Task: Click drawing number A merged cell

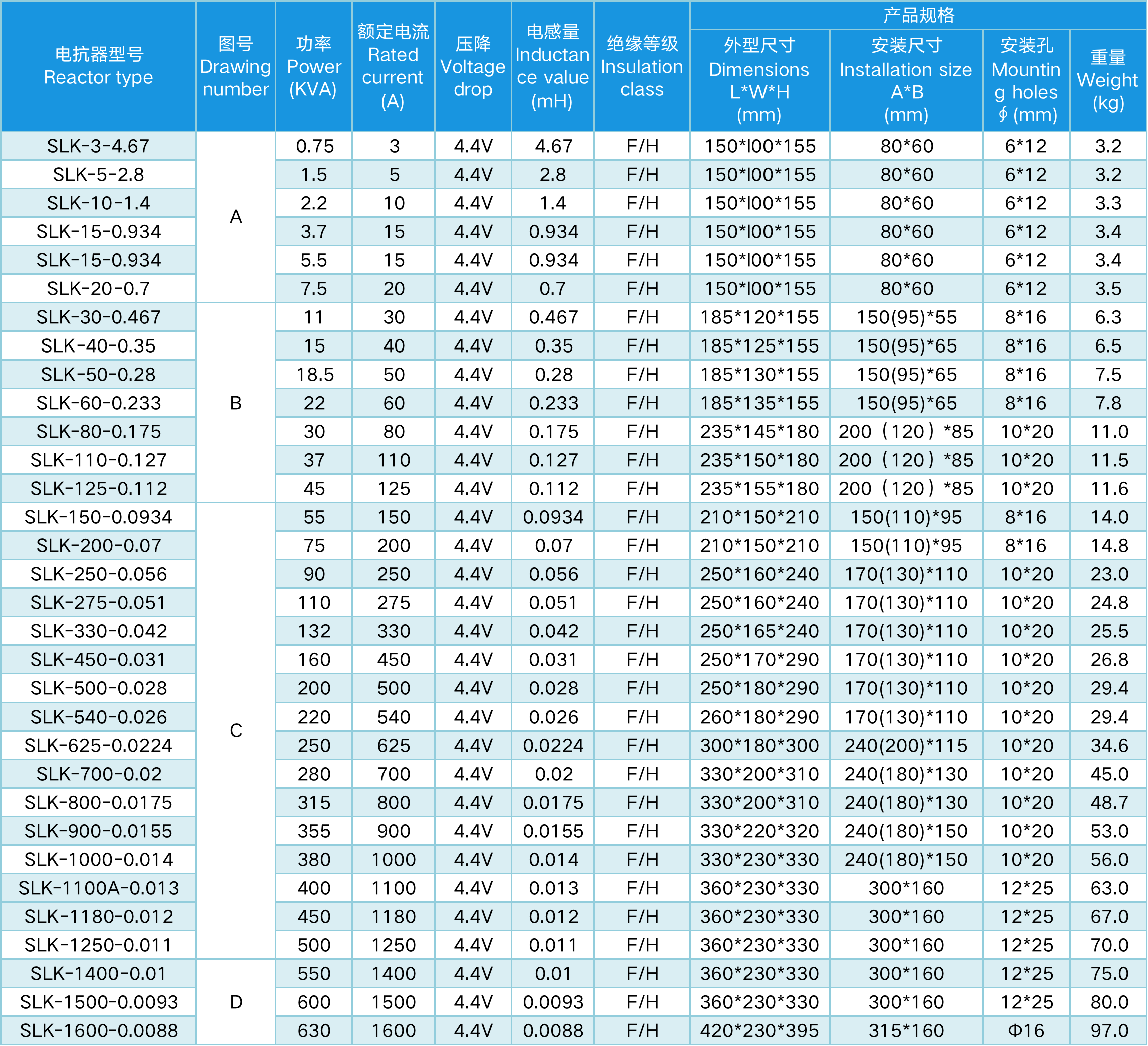Action: click(x=235, y=217)
